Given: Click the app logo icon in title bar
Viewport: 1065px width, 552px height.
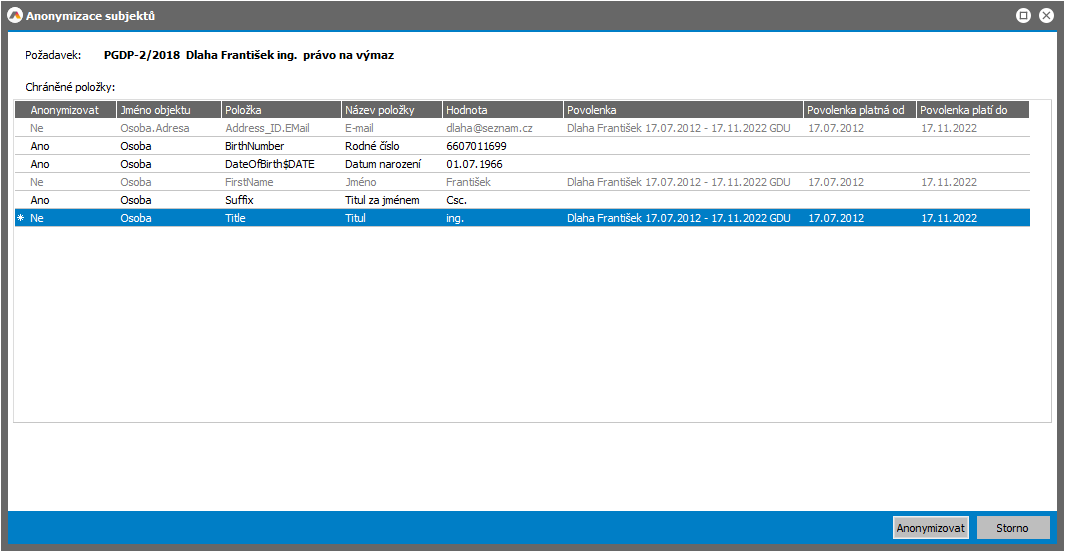Looking at the screenshot, I should tap(15, 16).
